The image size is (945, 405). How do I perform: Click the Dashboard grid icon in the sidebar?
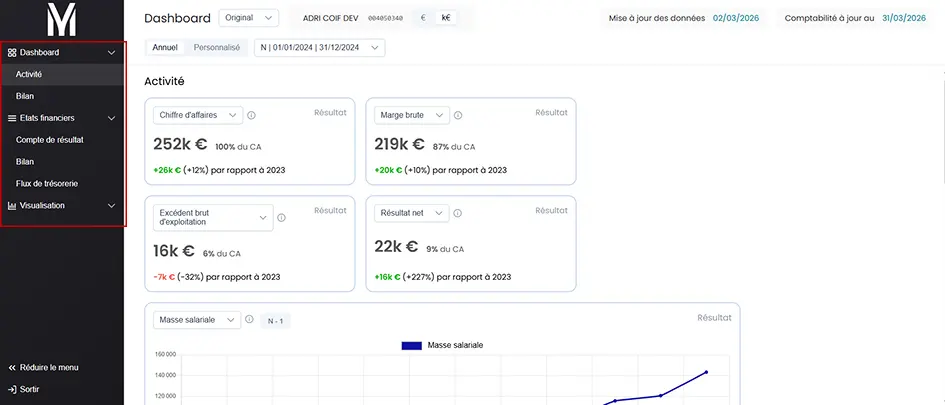[12, 52]
